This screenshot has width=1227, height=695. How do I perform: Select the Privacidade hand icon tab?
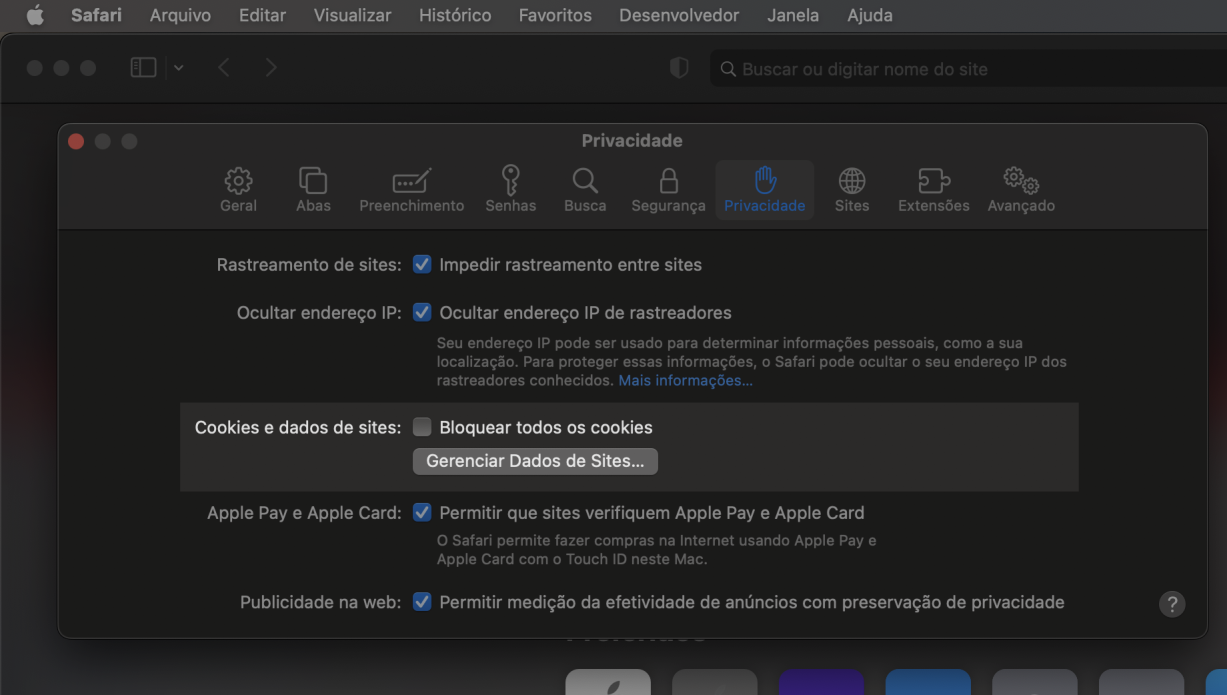765,190
